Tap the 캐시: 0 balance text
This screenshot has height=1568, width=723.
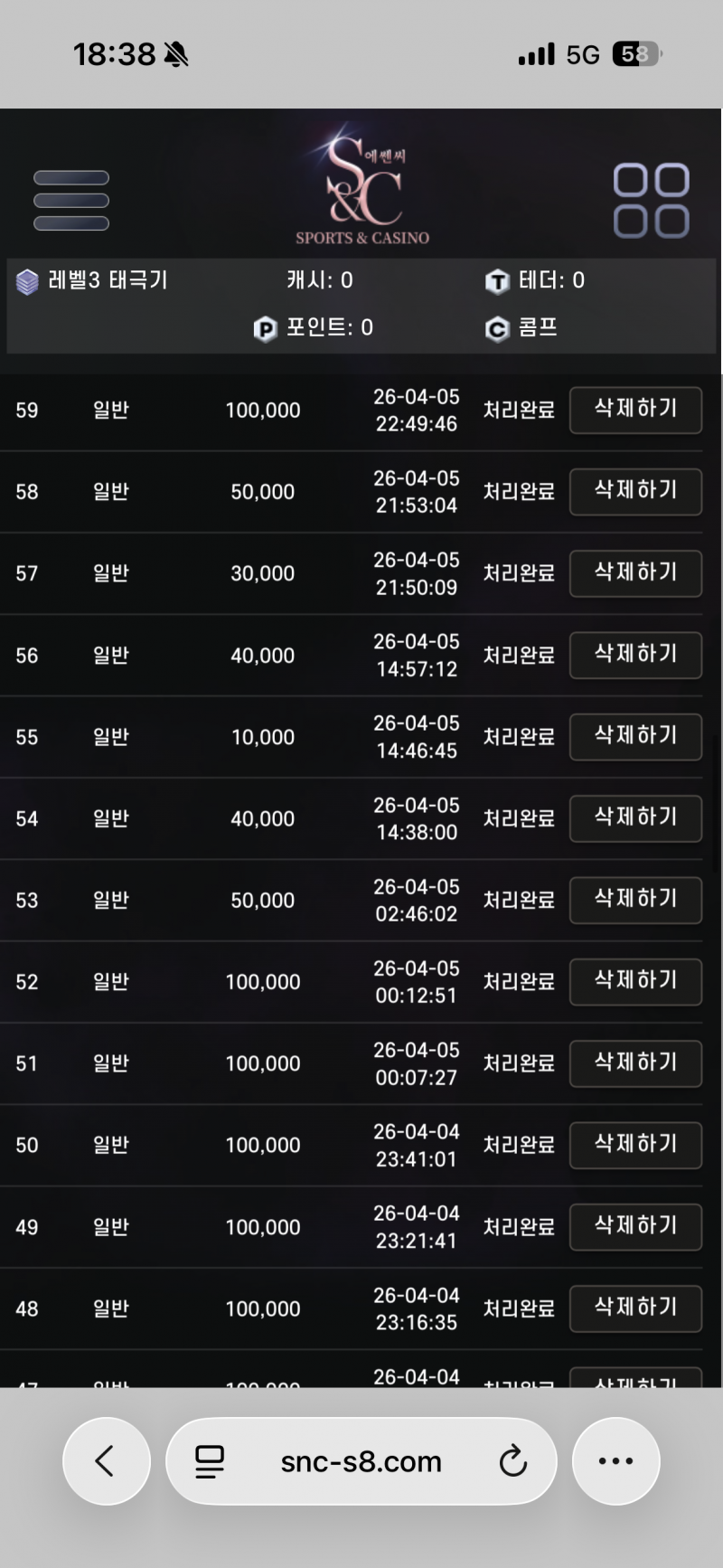(320, 280)
